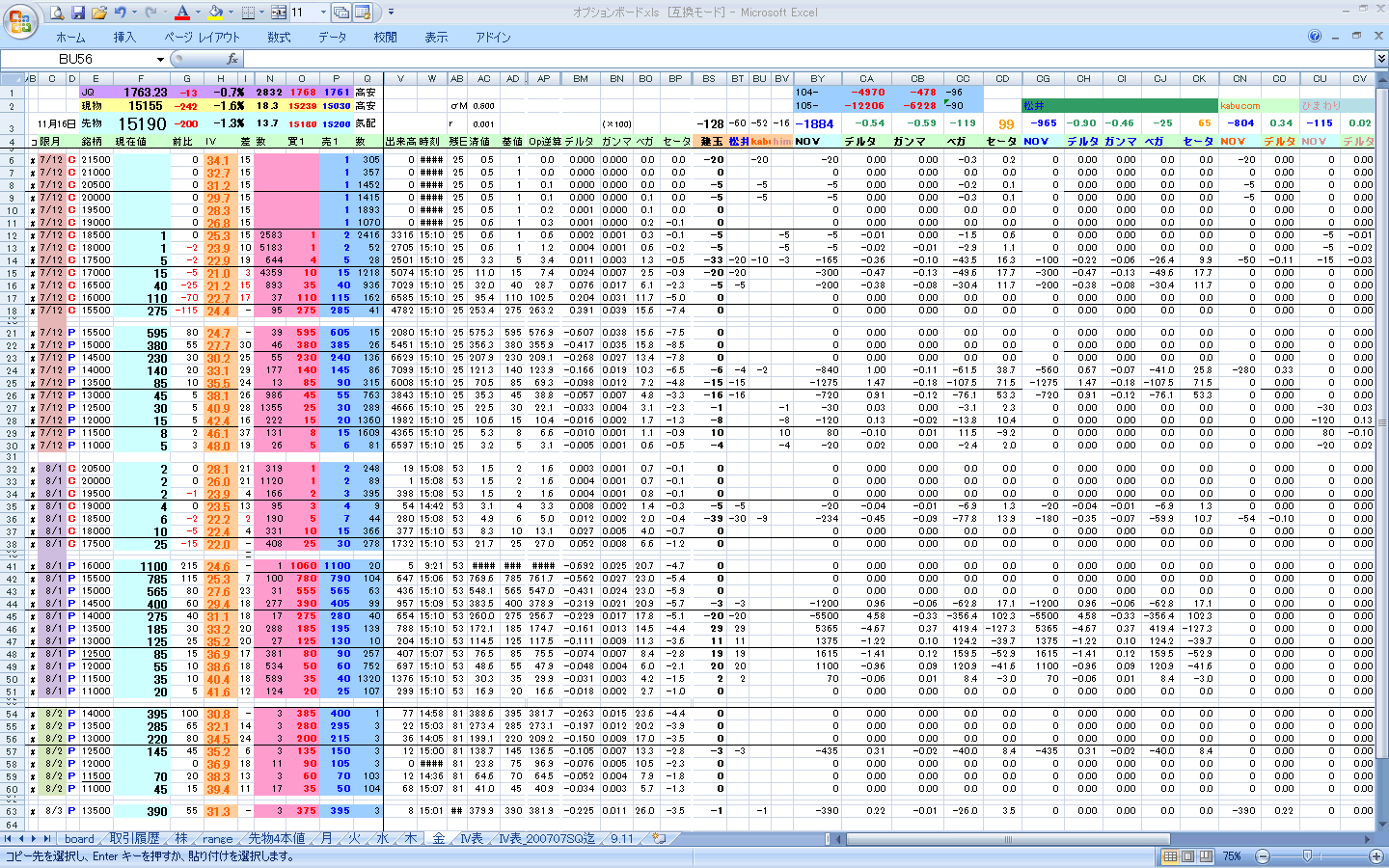Click the overlapping-windows icon in quick toolbar
The width and height of the screenshot is (1389, 868).
click(341, 13)
